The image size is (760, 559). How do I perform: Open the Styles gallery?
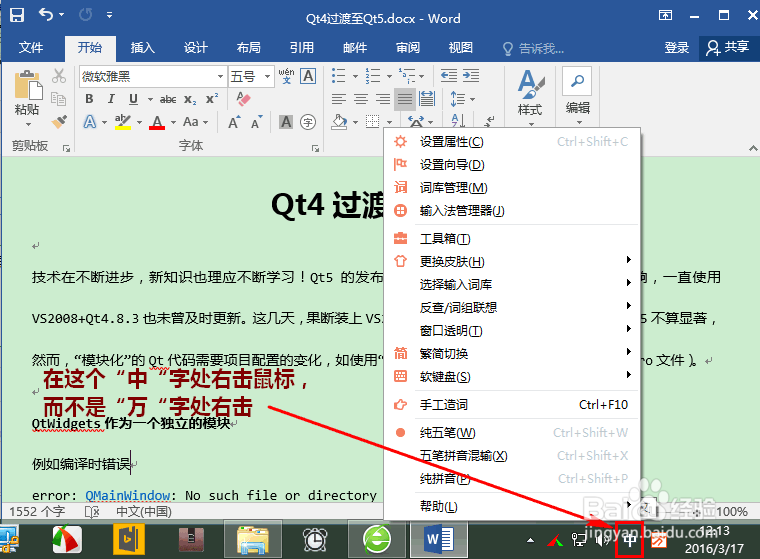coord(530,96)
